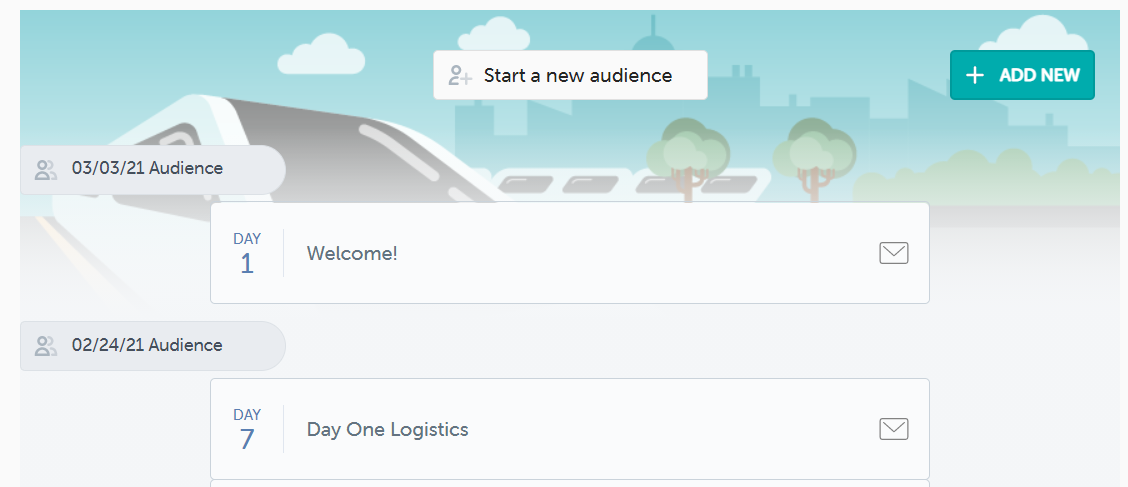Click the people icon beside 03/03/21 Audience
Viewport: 1128px width, 487px height.
tap(46, 170)
